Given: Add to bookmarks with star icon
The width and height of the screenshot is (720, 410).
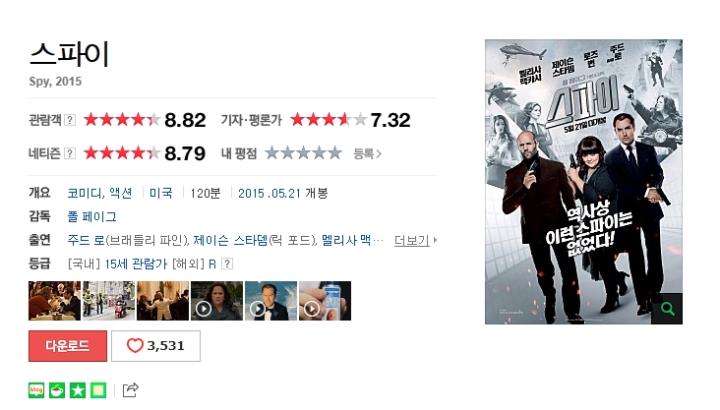Looking at the screenshot, I should [x=78, y=390].
